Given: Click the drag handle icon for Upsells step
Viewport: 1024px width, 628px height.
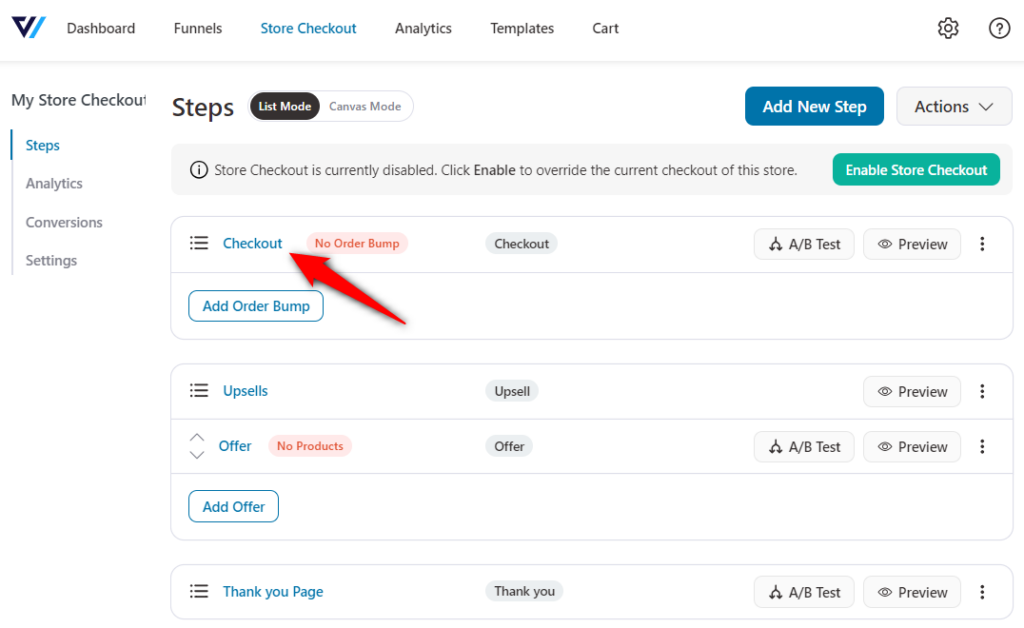Looking at the screenshot, I should coord(199,391).
